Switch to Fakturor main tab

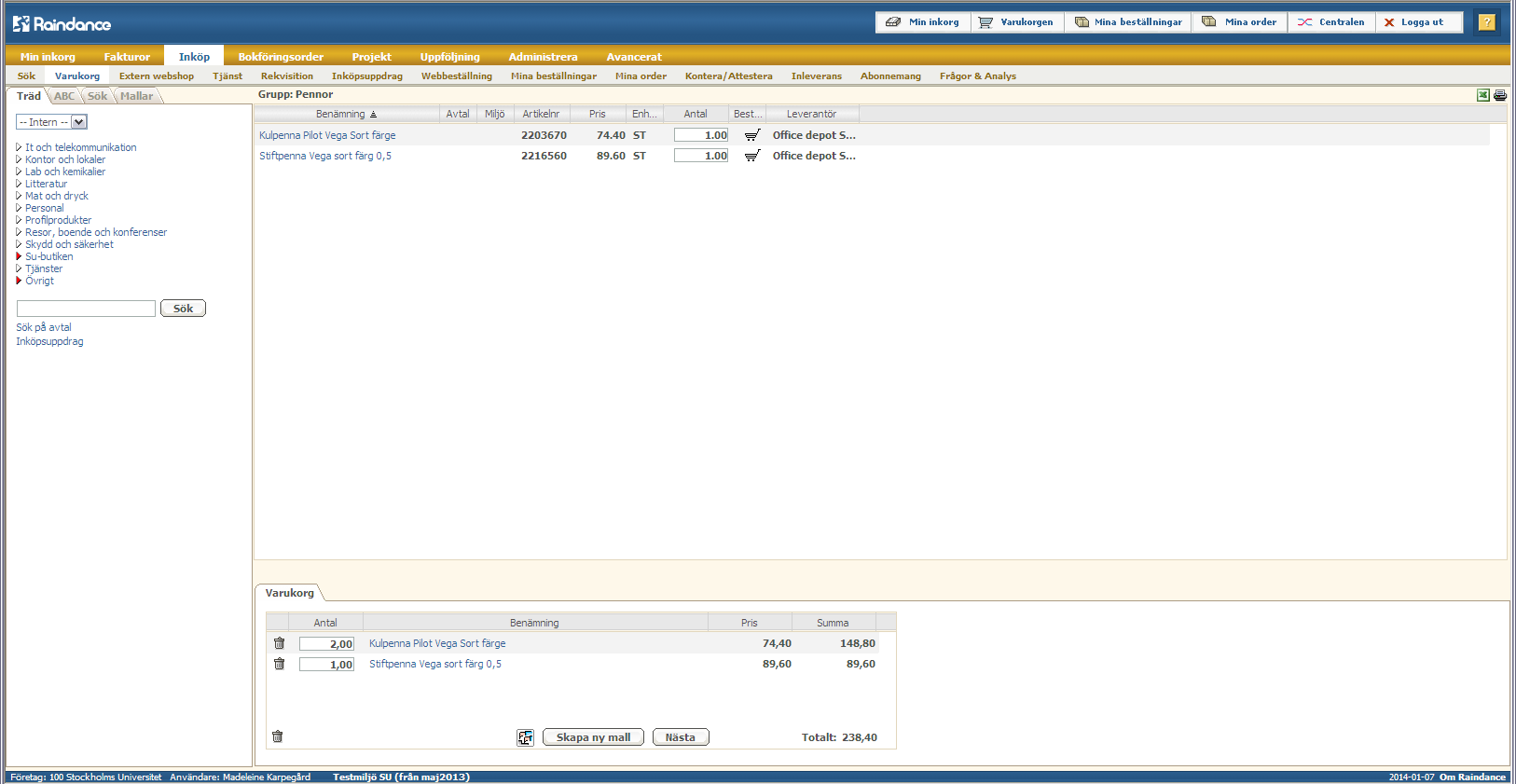point(127,57)
